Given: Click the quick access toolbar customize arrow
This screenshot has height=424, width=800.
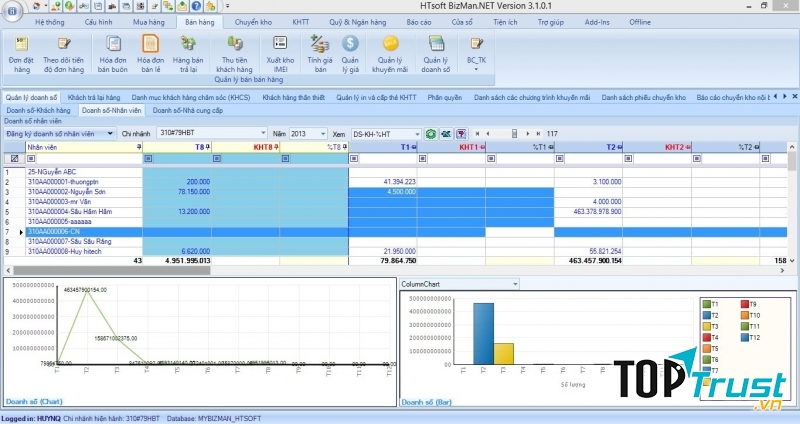Looking at the screenshot, I should pos(228,6).
